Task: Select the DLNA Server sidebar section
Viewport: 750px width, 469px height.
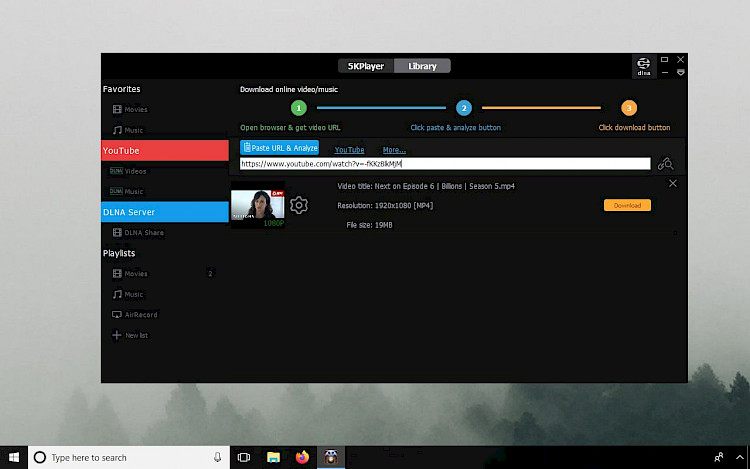Action: (165, 212)
